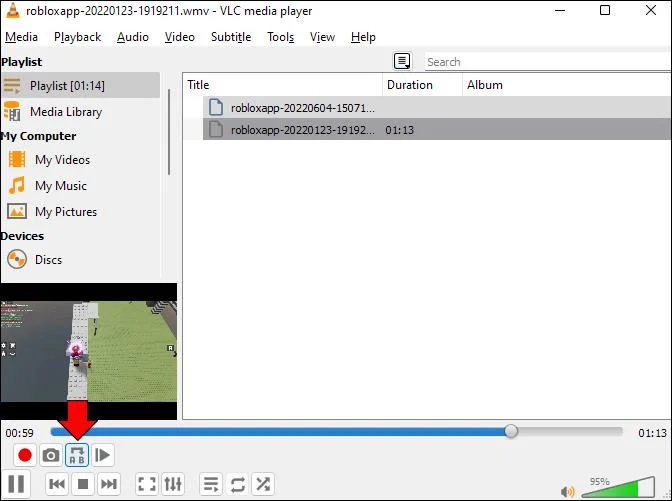The width and height of the screenshot is (672, 501).
Task: Stop playback
Action: tap(83, 484)
